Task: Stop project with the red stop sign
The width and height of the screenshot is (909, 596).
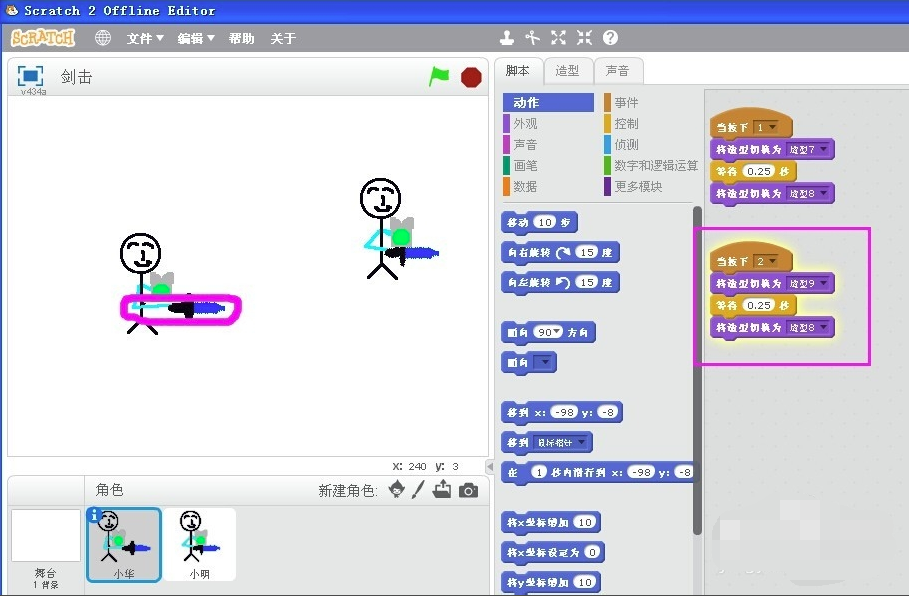Action: pos(471,77)
